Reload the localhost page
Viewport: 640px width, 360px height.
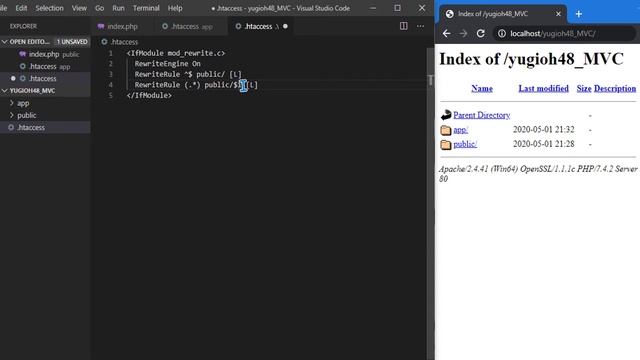(x=480, y=33)
